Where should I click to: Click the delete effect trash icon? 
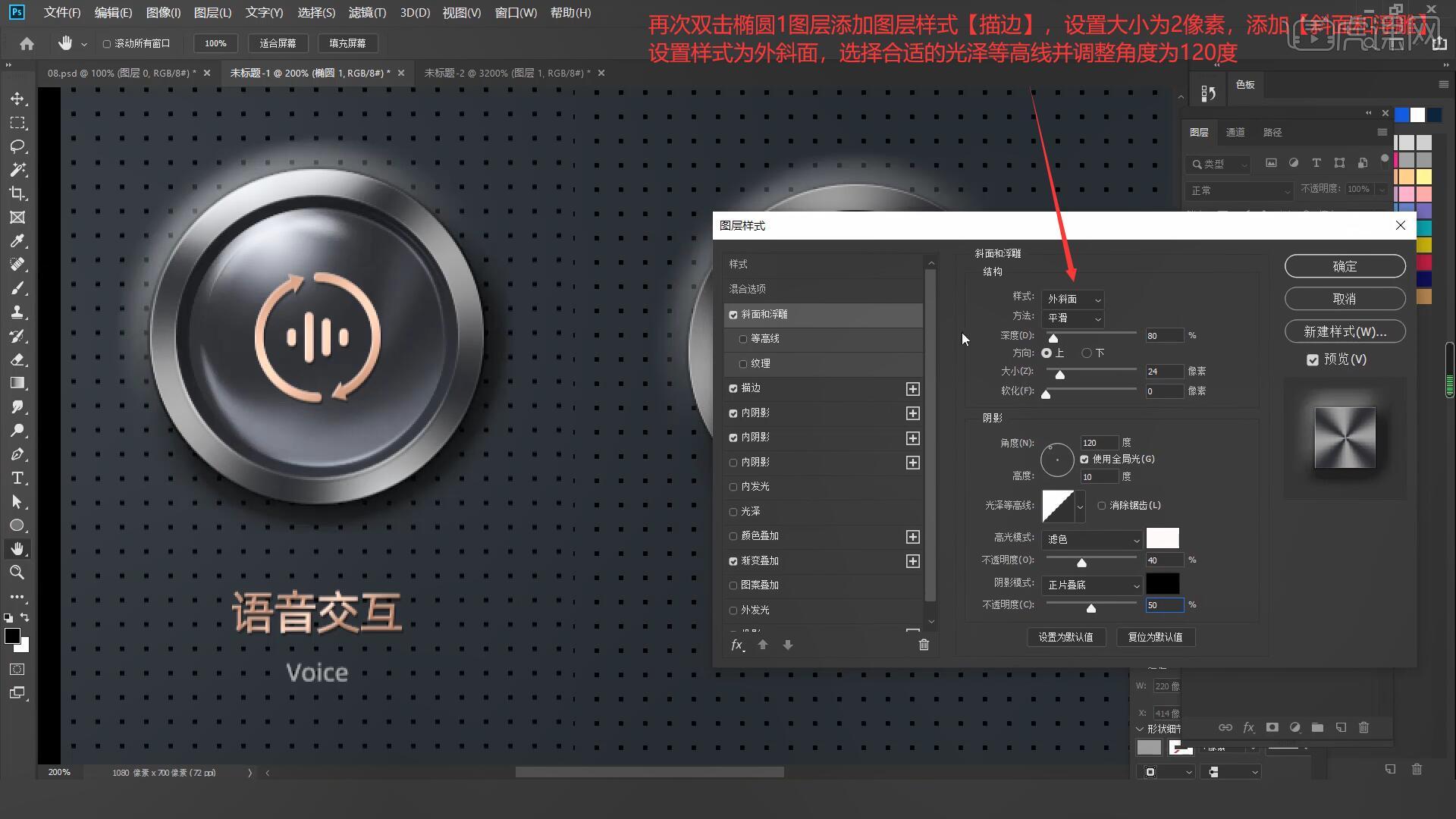coord(924,645)
